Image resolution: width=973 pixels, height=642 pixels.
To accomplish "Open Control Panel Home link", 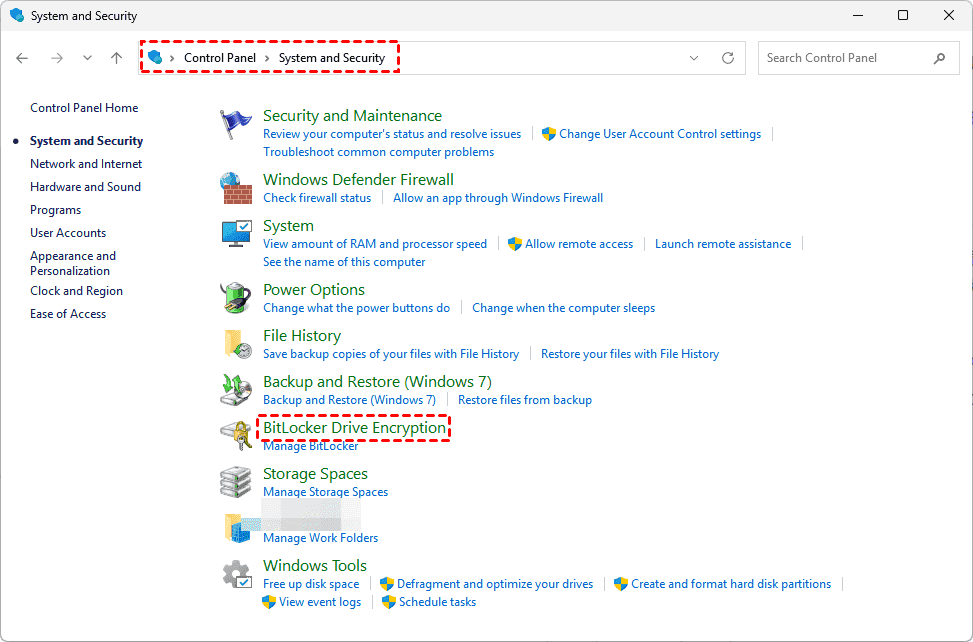I will 84,108.
